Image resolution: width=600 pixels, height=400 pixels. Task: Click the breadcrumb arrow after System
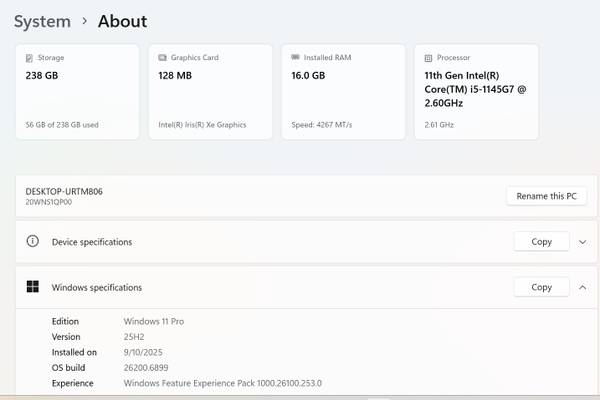point(85,21)
